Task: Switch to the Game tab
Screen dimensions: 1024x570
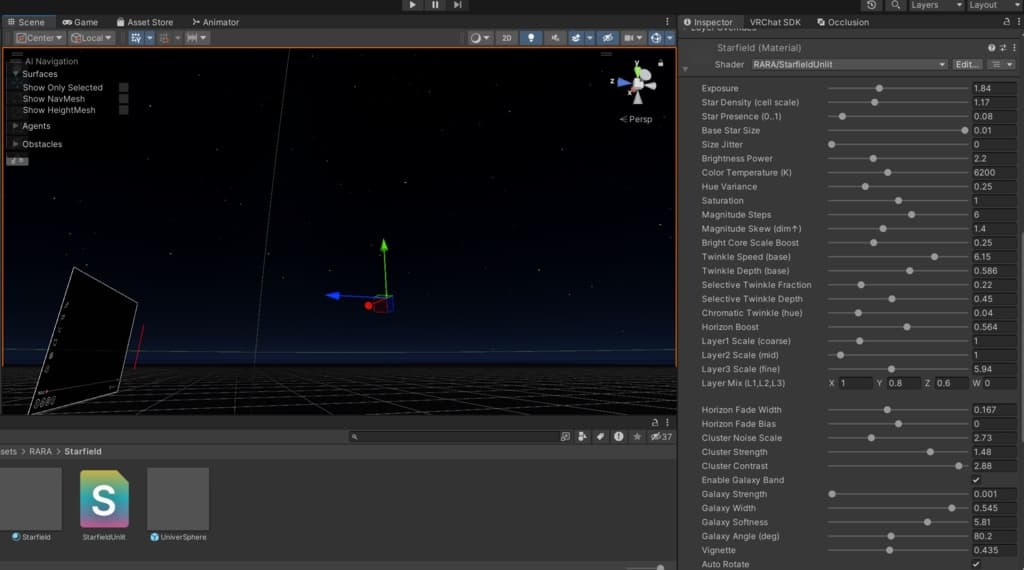Action: point(80,22)
